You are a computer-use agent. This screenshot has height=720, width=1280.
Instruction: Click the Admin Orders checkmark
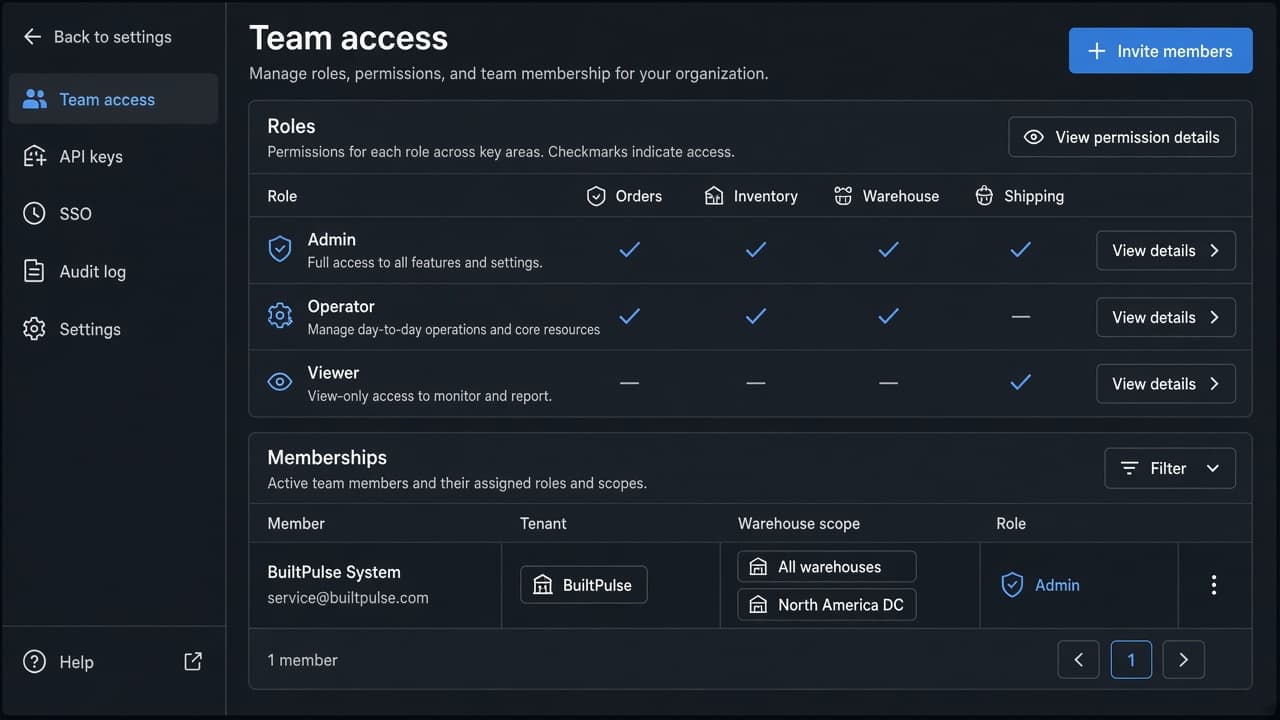(x=629, y=250)
